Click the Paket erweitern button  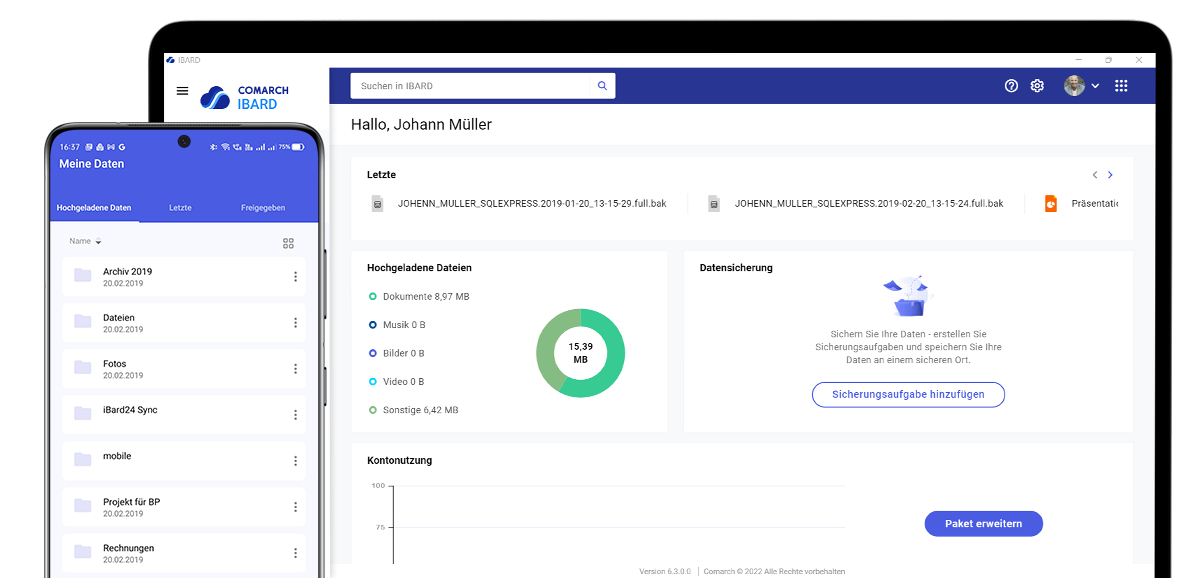[x=984, y=524]
